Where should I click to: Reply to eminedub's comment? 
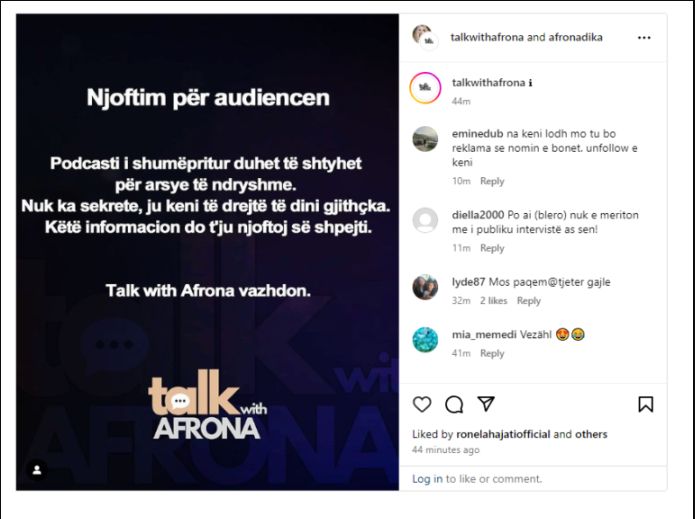(x=492, y=181)
